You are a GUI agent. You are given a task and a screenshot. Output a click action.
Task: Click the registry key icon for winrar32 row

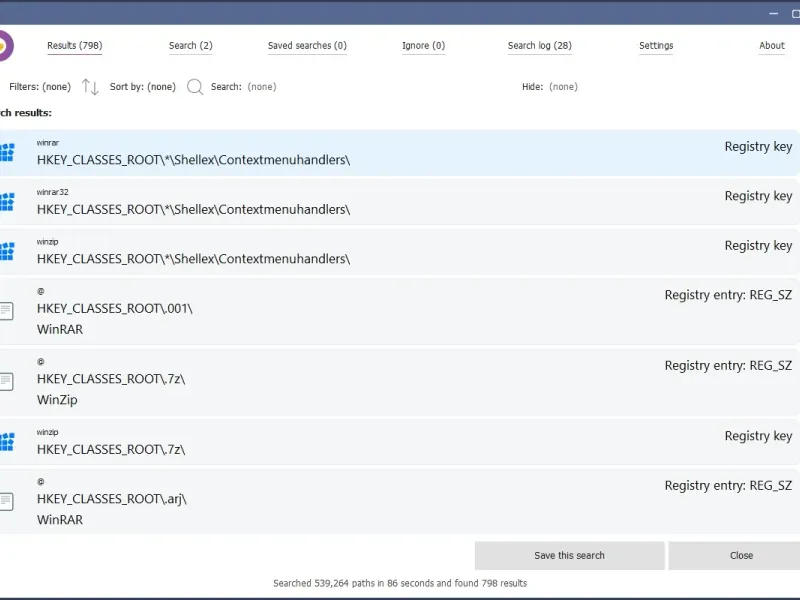click(x=7, y=202)
